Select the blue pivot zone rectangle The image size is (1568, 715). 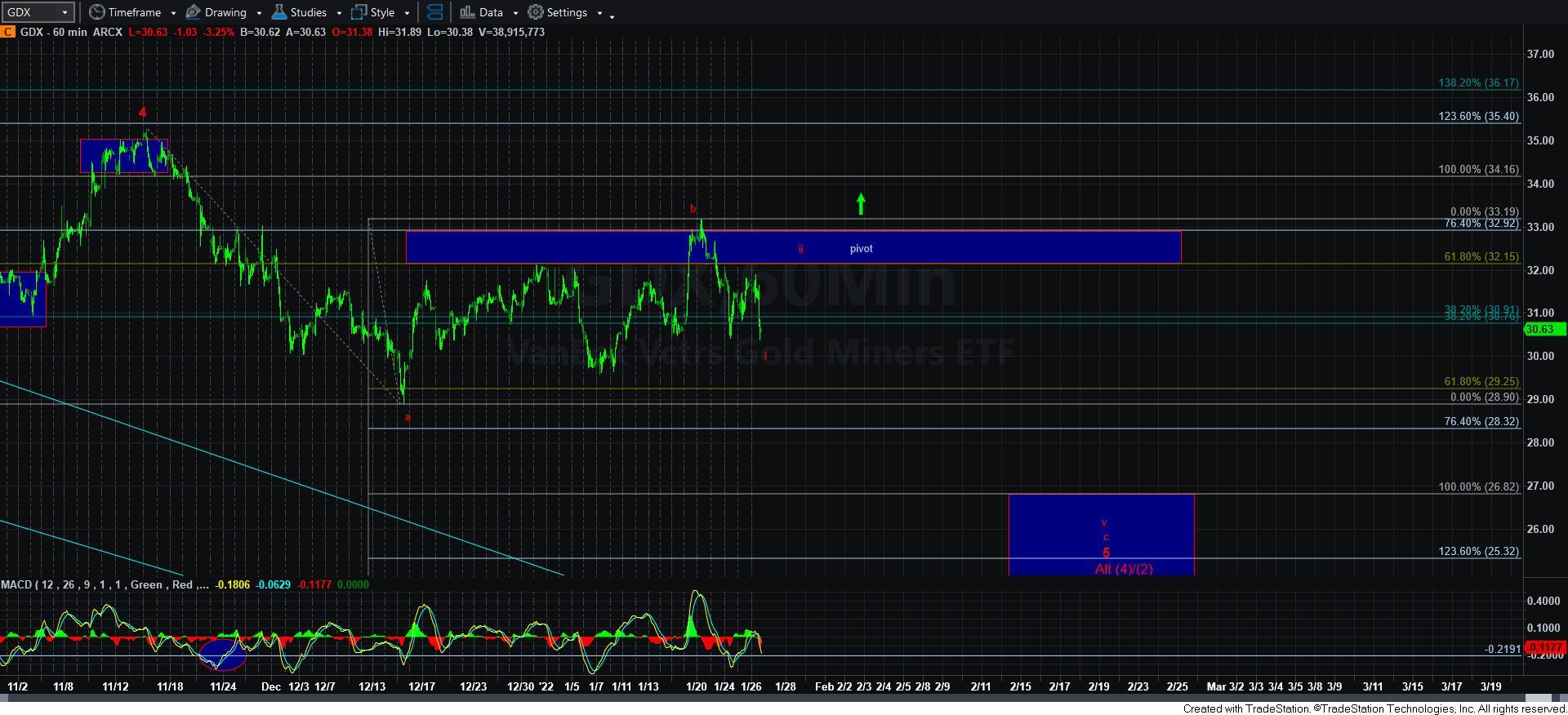click(793, 247)
